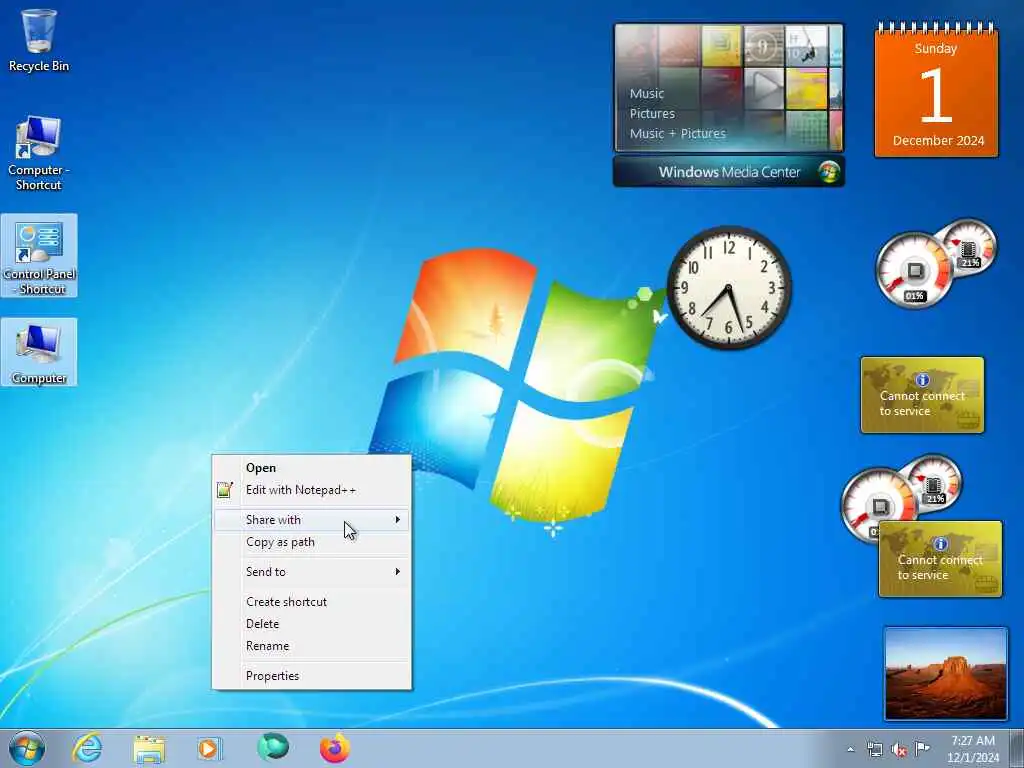This screenshot has width=1024, height=768.
Task: Select the Control Panel - Shortcut icon
Action: tap(39, 256)
